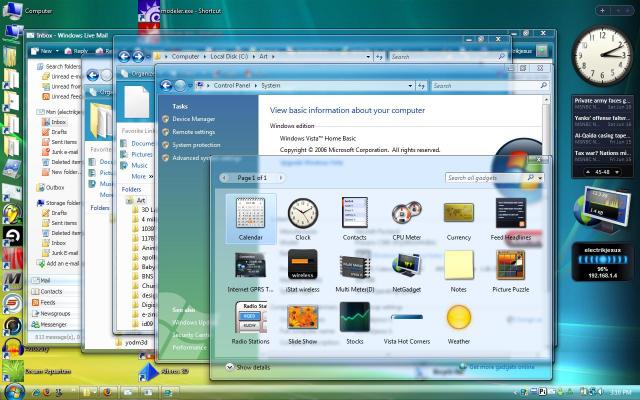Select the CPU Meter gadget
This screenshot has height=400, width=640.
pyautogui.click(x=407, y=219)
